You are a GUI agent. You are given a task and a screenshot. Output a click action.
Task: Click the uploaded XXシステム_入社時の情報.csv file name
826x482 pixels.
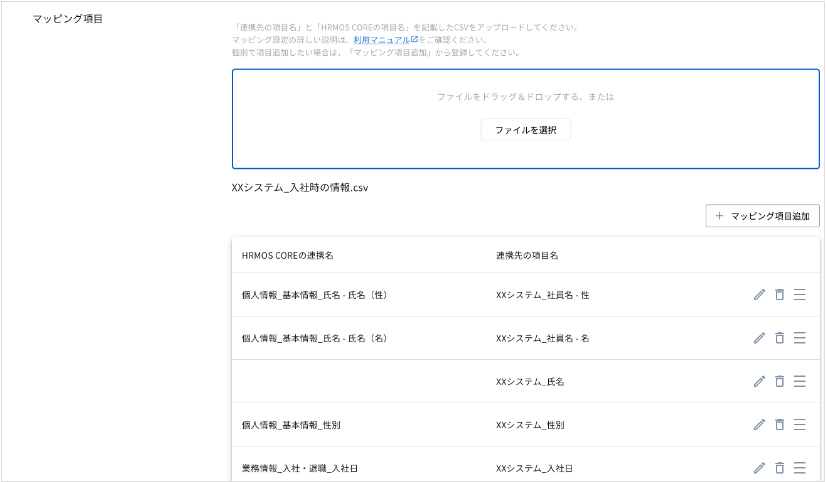point(301,187)
